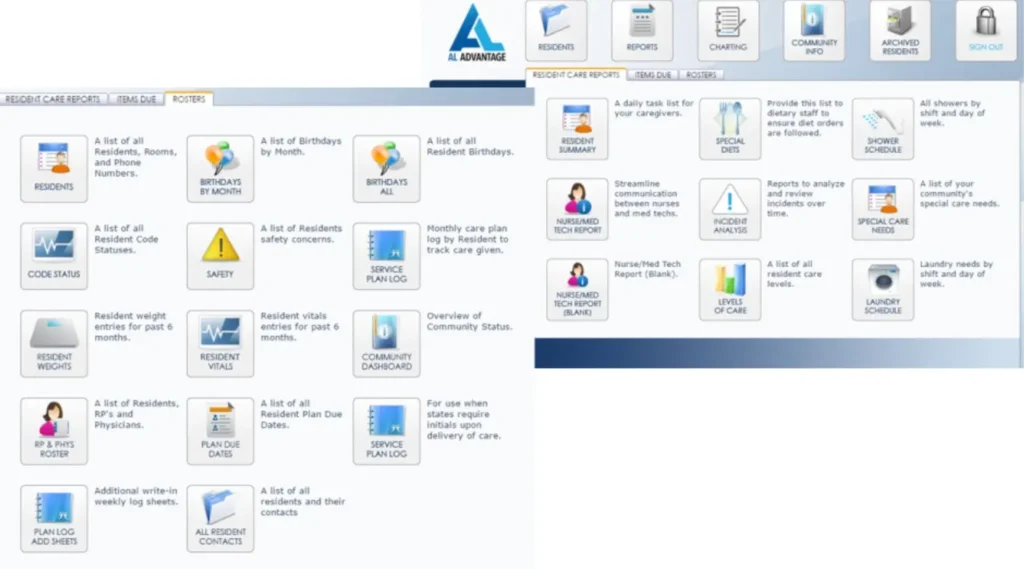The width and height of the screenshot is (1024, 569).
Task: Open the Resident Vitals roster
Action: tap(220, 344)
